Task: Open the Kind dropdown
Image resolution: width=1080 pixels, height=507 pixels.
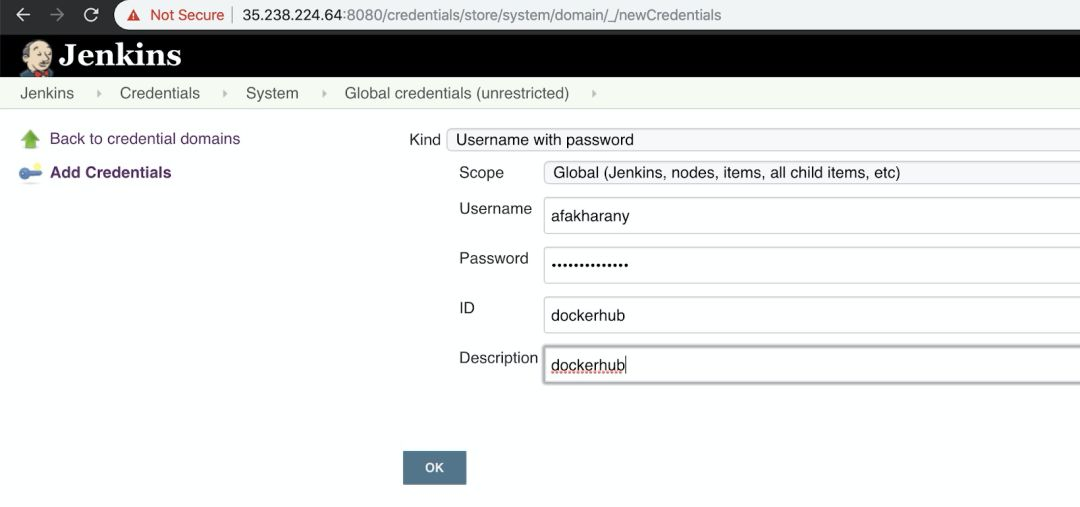Action: 762,140
